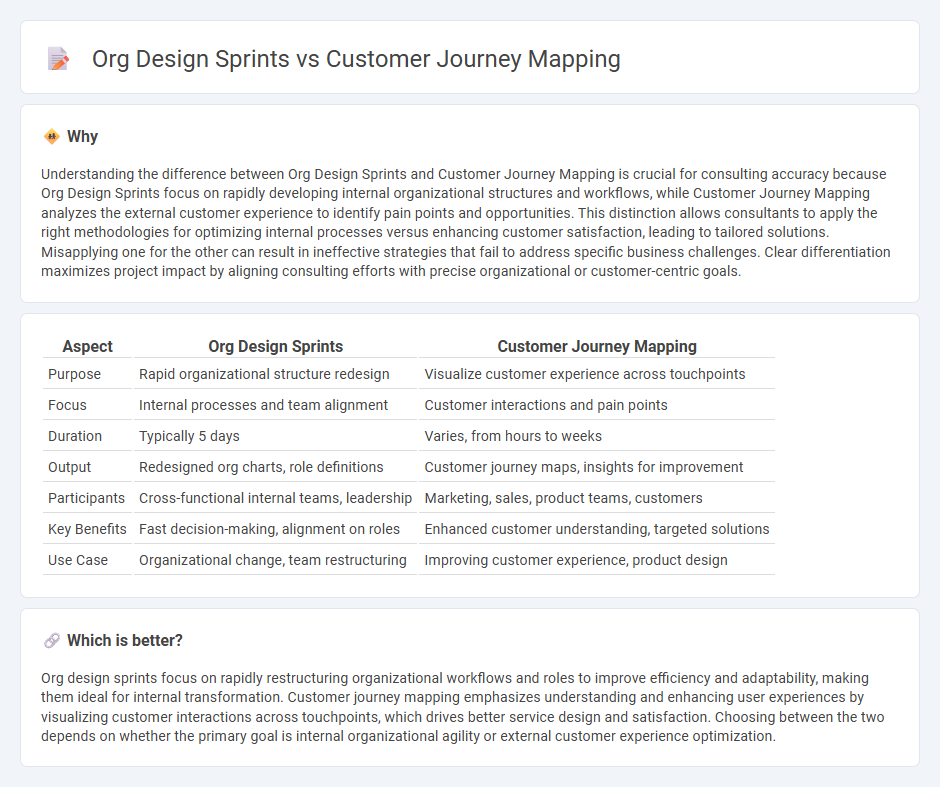940x787 pixels.
Task: Click the cell Typically 5 days
Action: pos(276,436)
